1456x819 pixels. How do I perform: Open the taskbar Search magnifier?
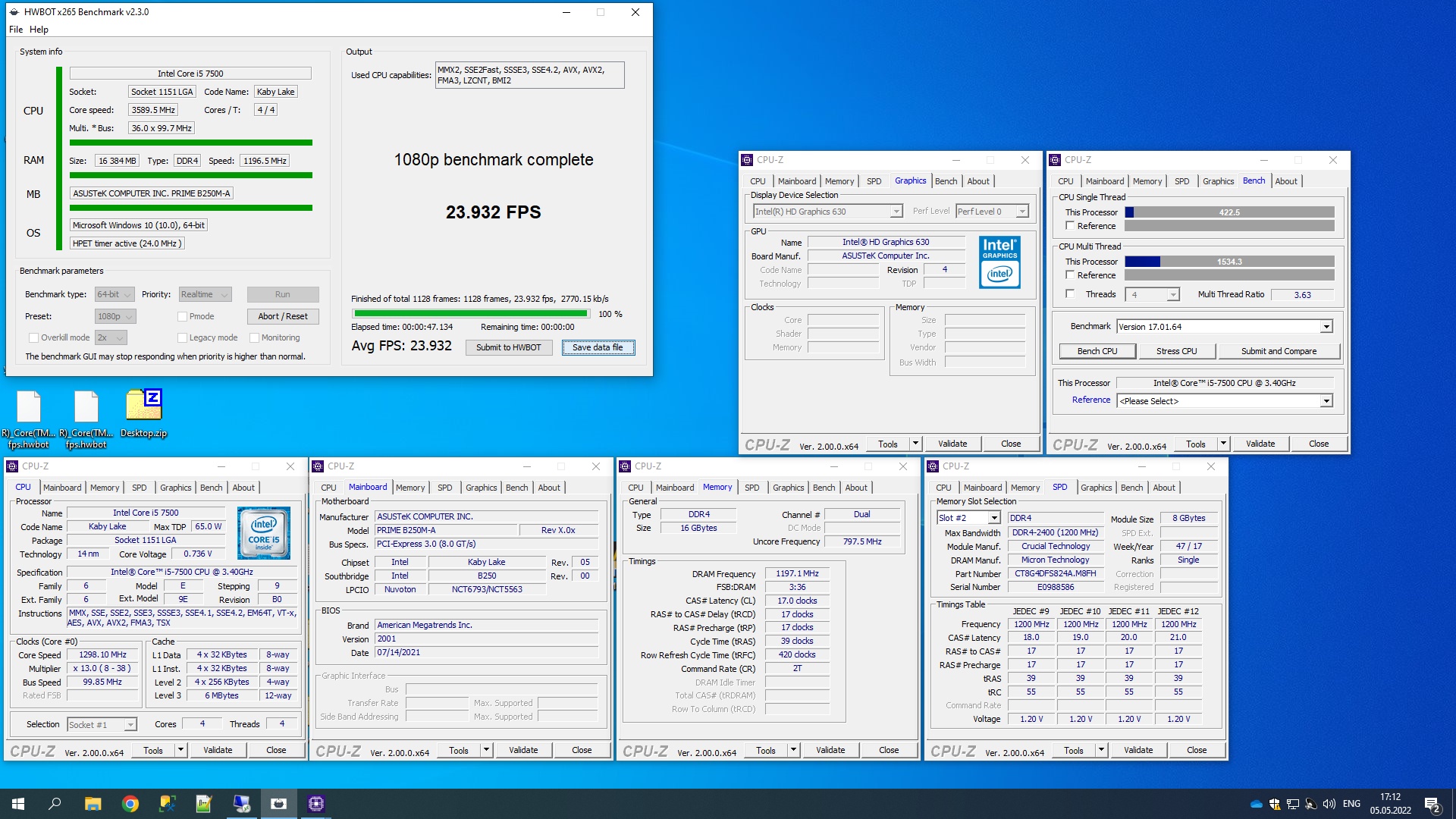[x=55, y=804]
